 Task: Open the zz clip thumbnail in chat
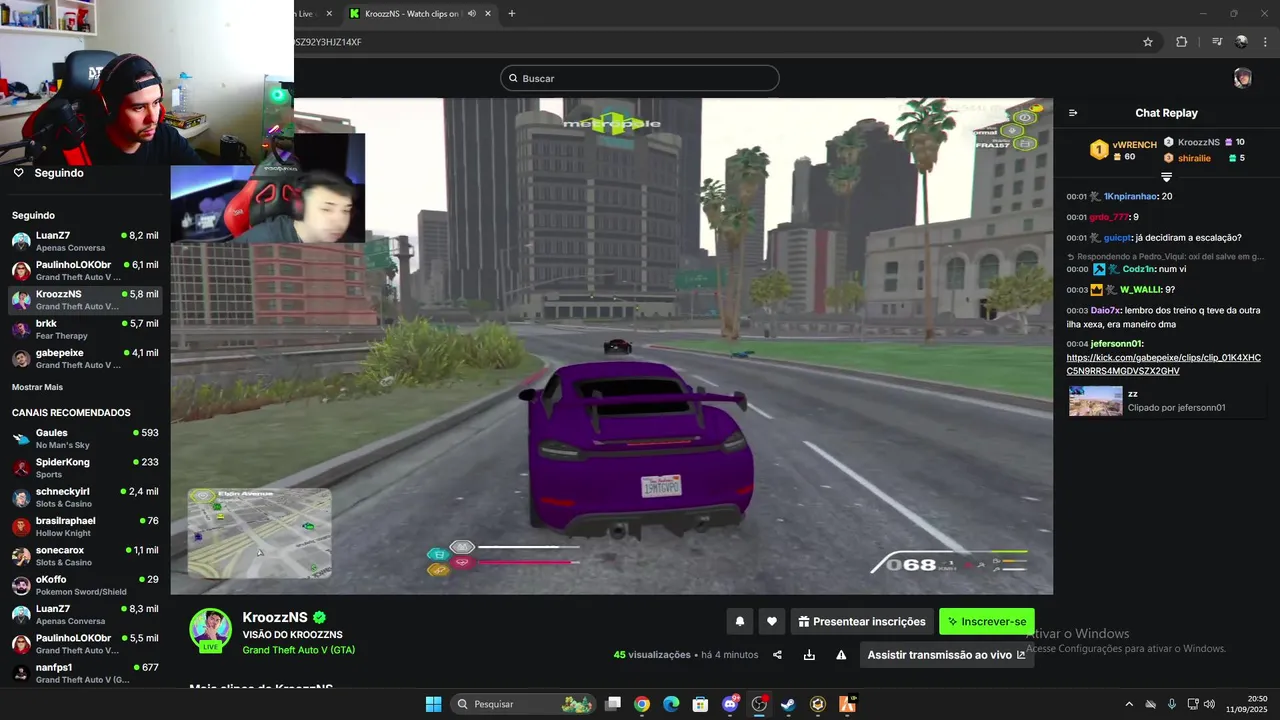(x=1095, y=400)
